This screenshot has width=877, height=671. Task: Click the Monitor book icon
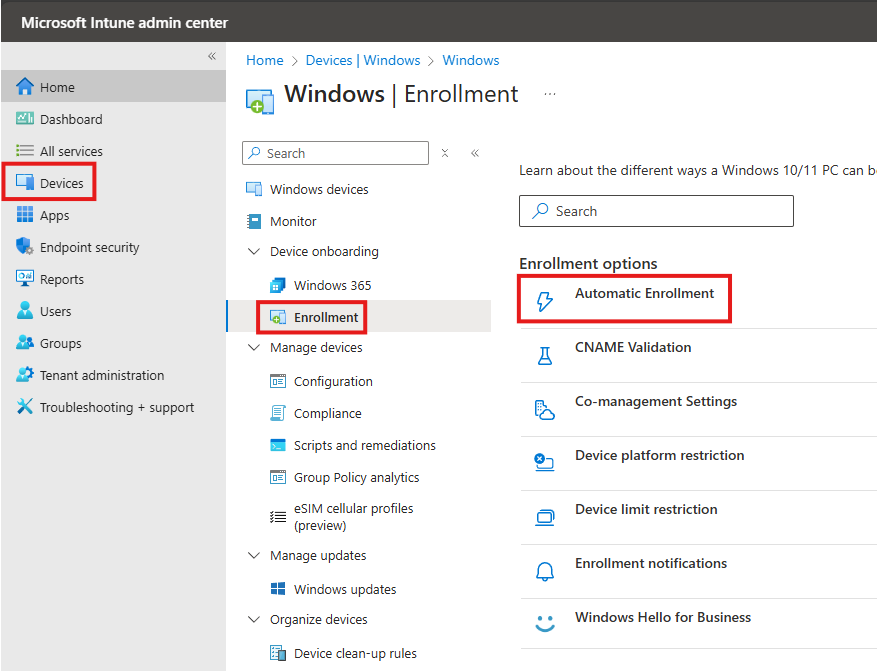(x=254, y=221)
